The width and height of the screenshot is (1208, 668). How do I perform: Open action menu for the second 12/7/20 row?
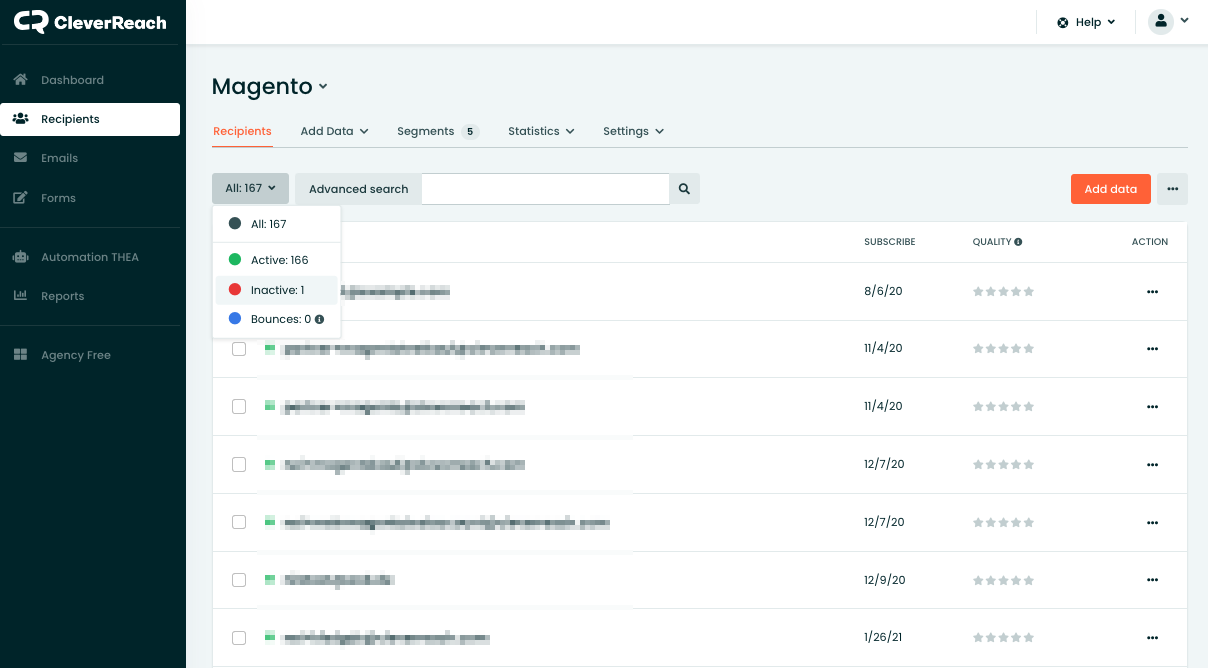(1152, 523)
